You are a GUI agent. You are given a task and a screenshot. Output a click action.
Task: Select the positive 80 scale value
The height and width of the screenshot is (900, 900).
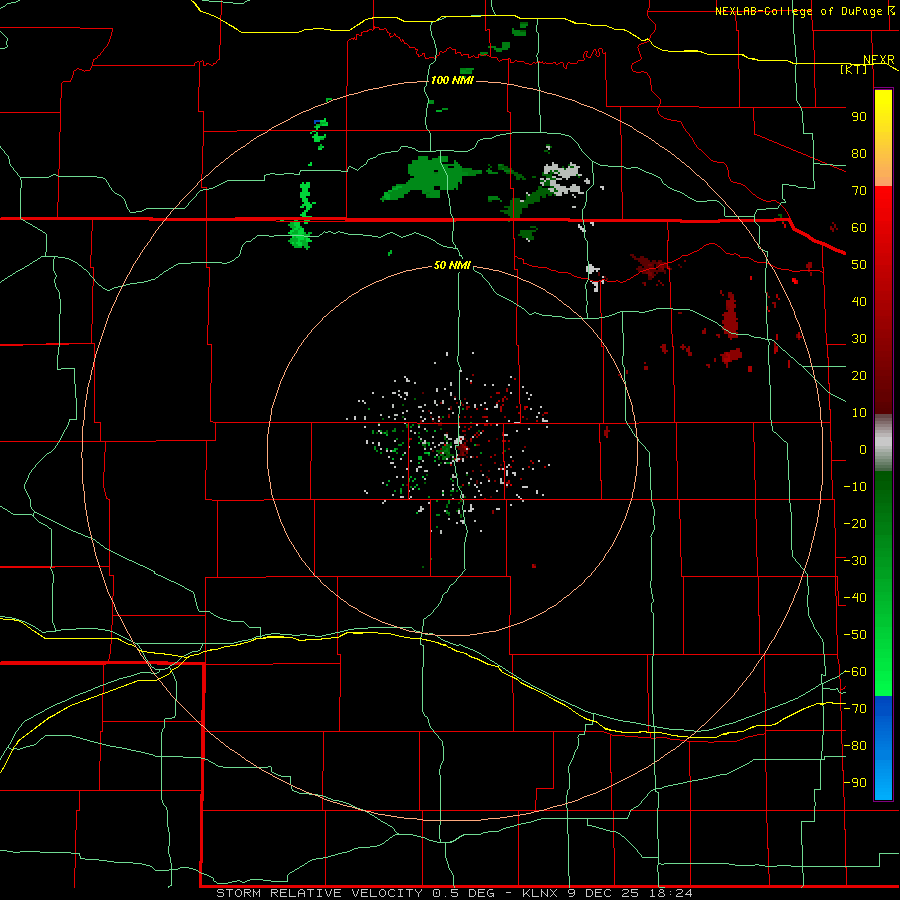pos(859,154)
